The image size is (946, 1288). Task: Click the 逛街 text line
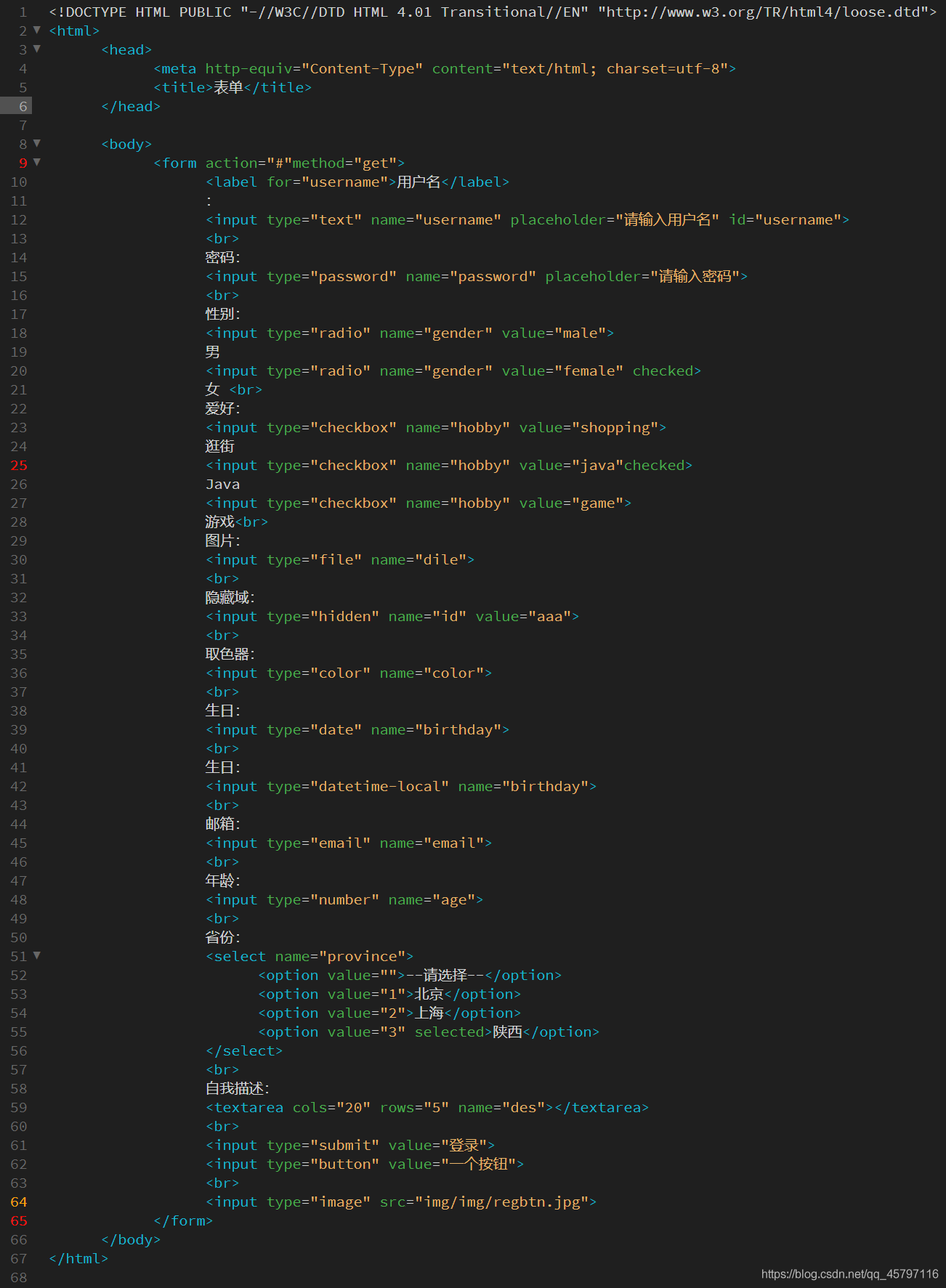(x=220, y=446)
